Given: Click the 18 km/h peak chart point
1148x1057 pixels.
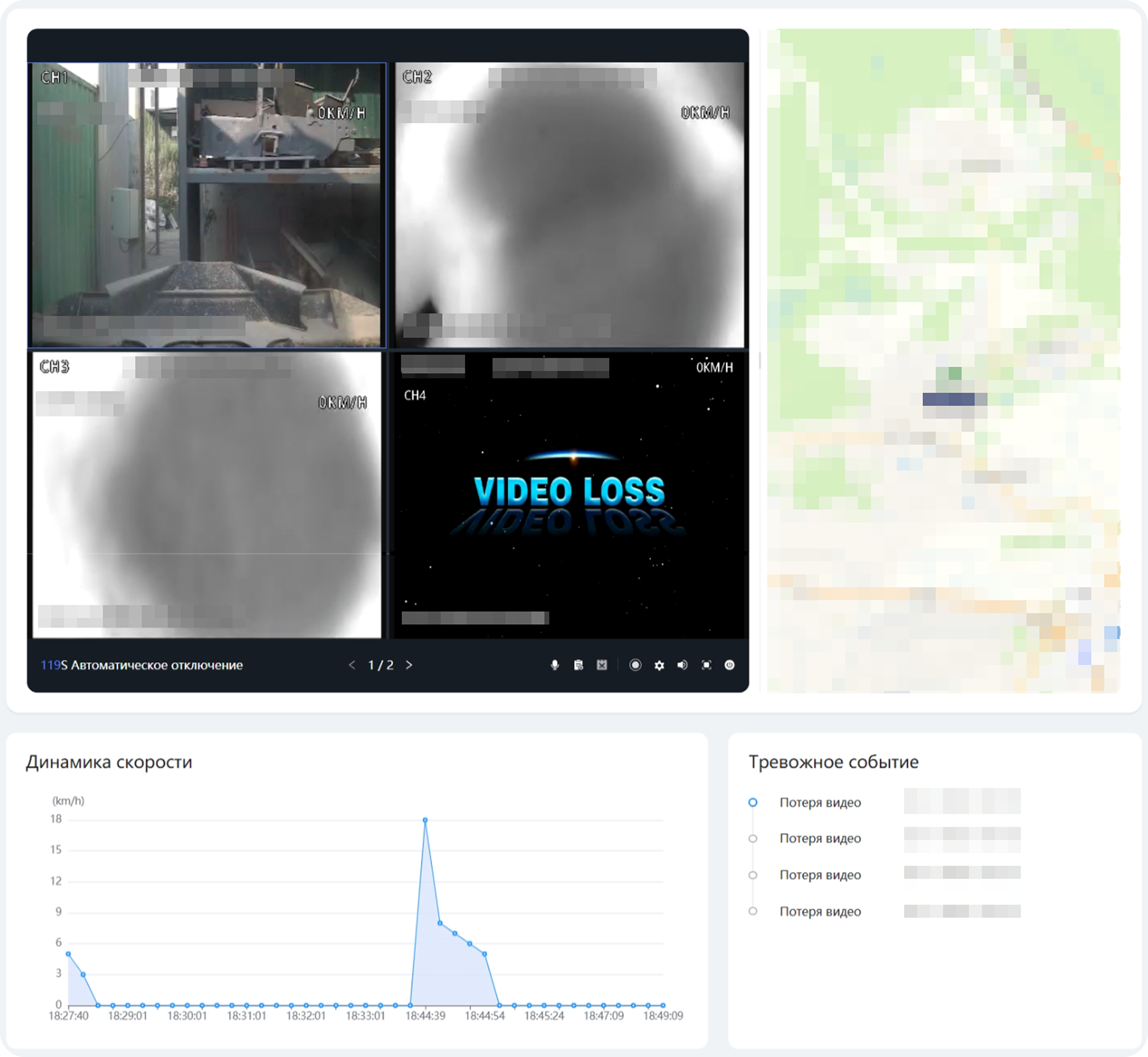Looking at the screenshot, I should pos(425,820).
